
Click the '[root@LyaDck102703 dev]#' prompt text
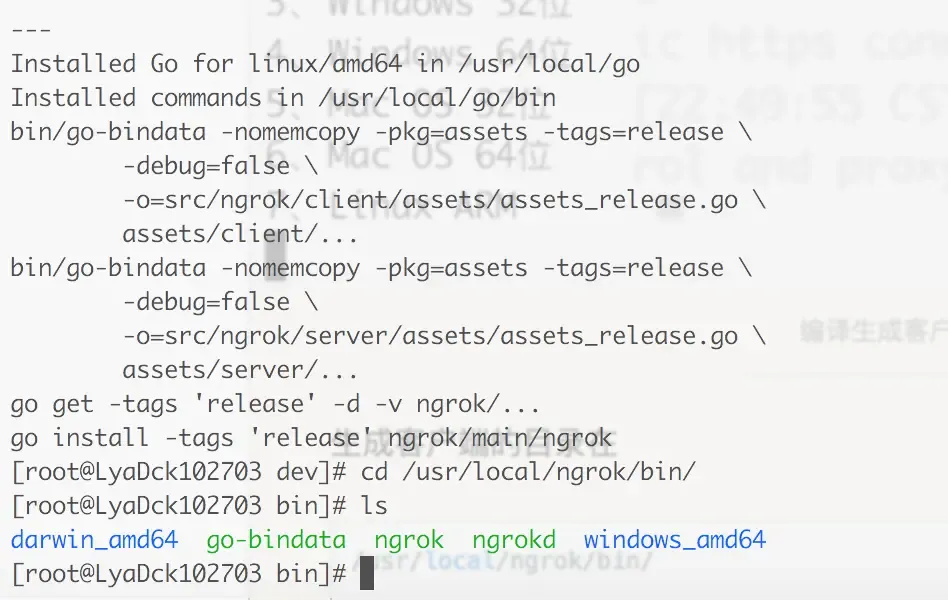[x=178, y=472]
